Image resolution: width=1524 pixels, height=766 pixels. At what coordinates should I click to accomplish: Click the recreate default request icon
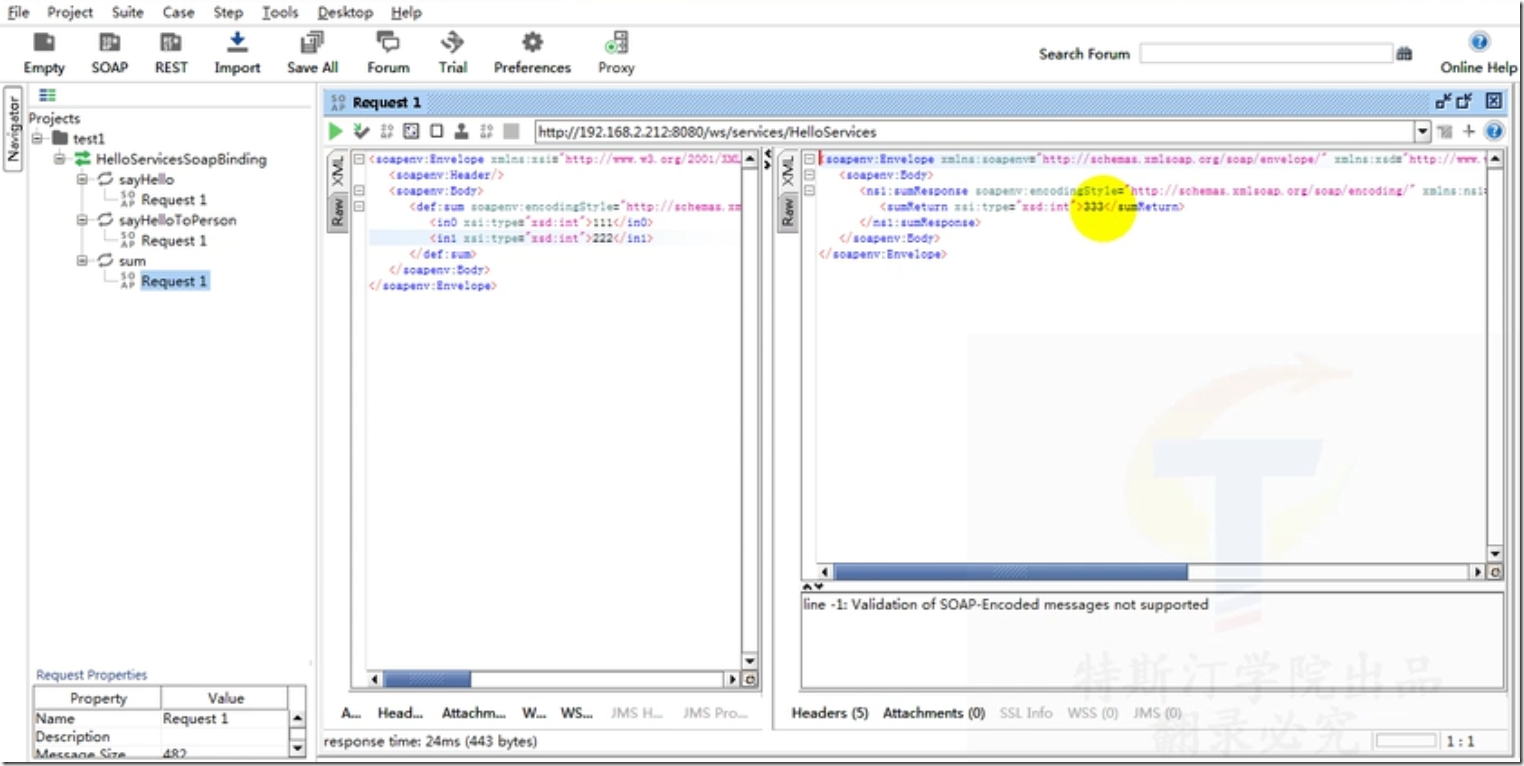(411, 132)
